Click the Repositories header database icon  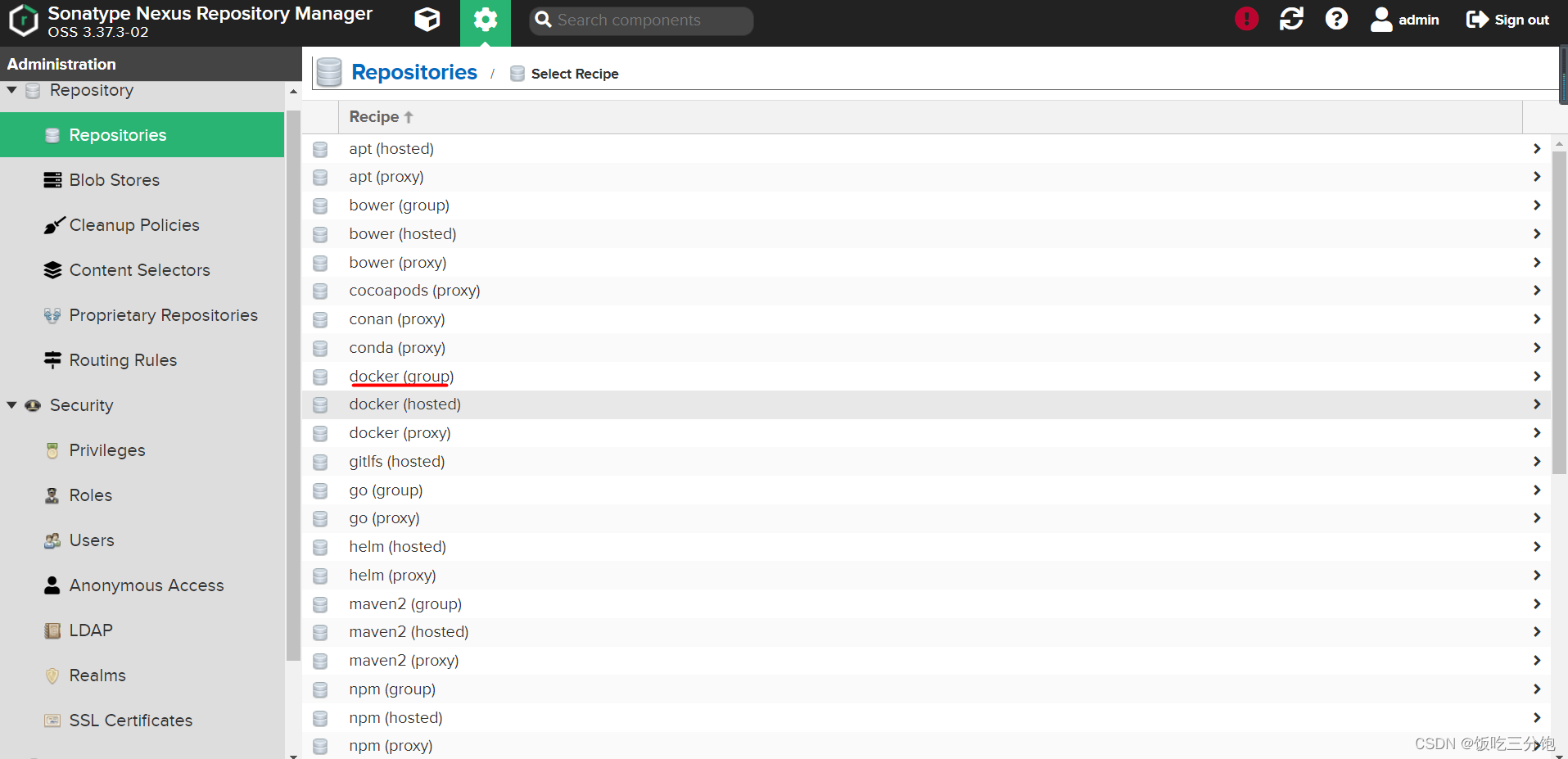329,72
